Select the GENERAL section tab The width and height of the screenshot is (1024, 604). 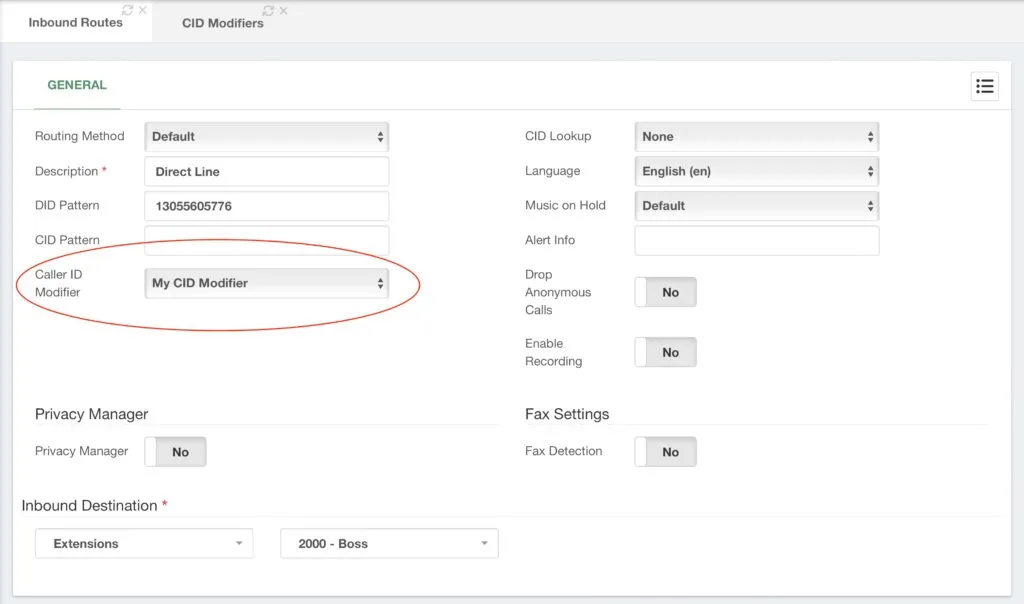pos(77,85)
